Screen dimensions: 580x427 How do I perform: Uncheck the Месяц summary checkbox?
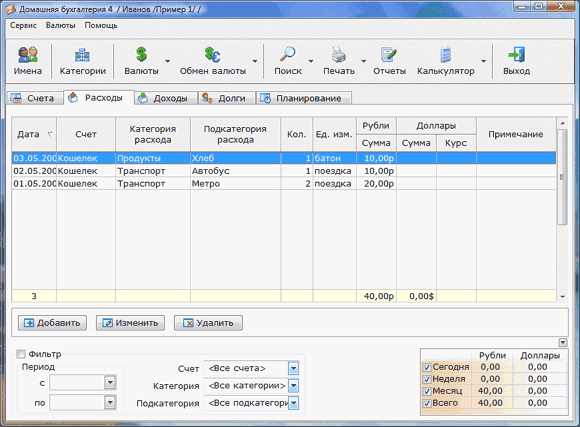coord(427,391)
